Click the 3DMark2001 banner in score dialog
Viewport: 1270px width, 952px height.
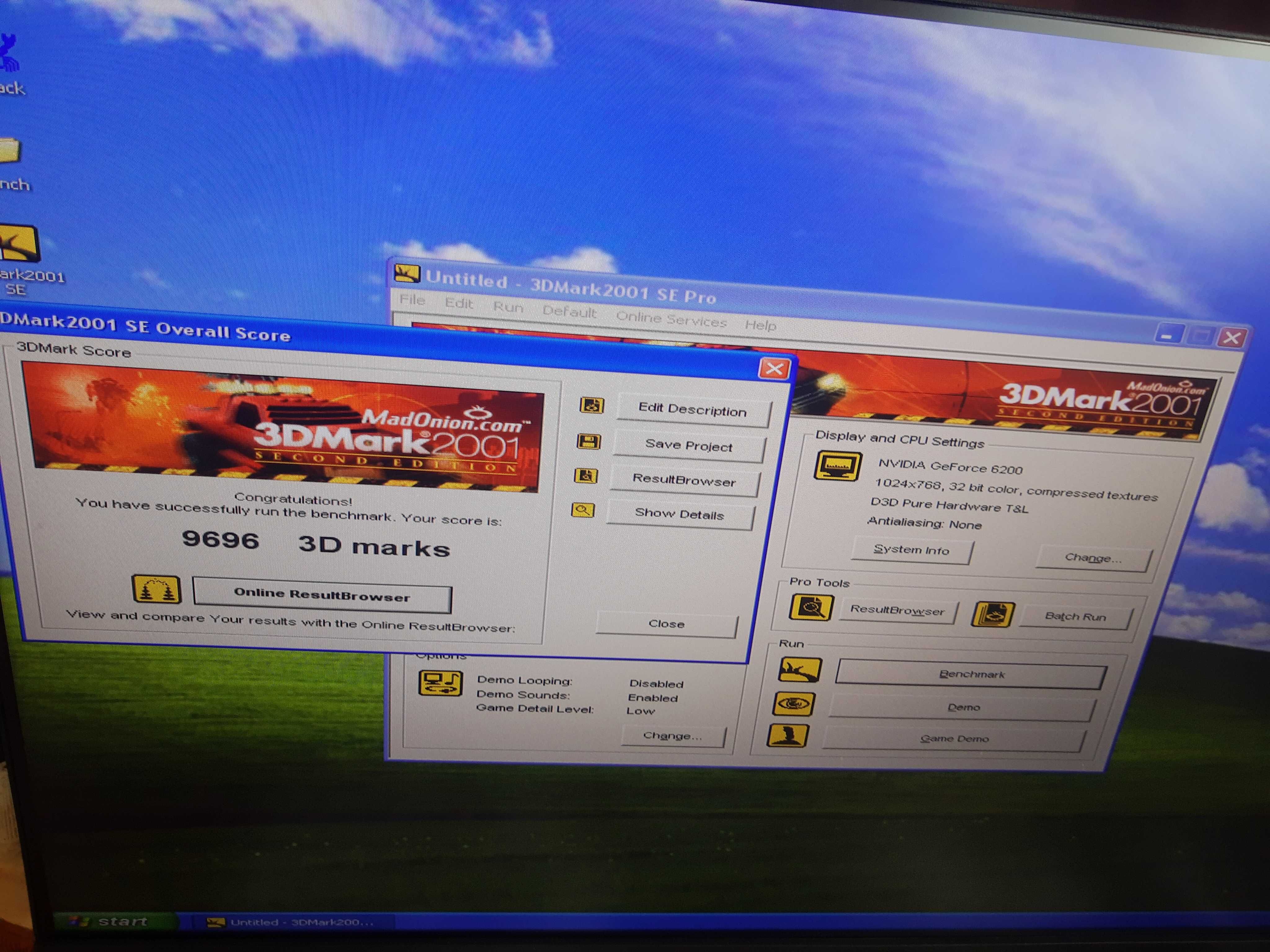[283, 427]
